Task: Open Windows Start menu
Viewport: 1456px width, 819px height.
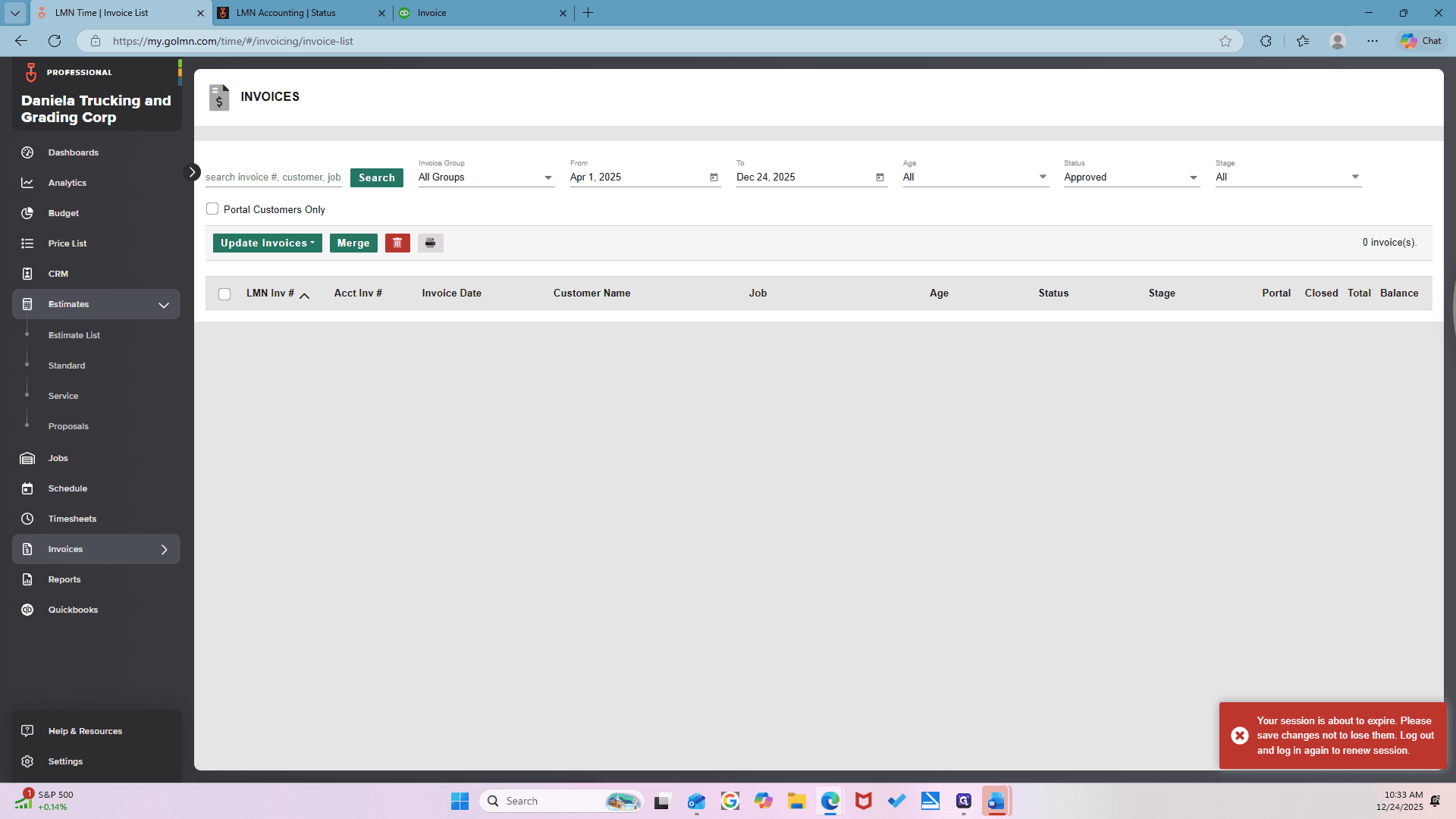Action: point(460,801)
